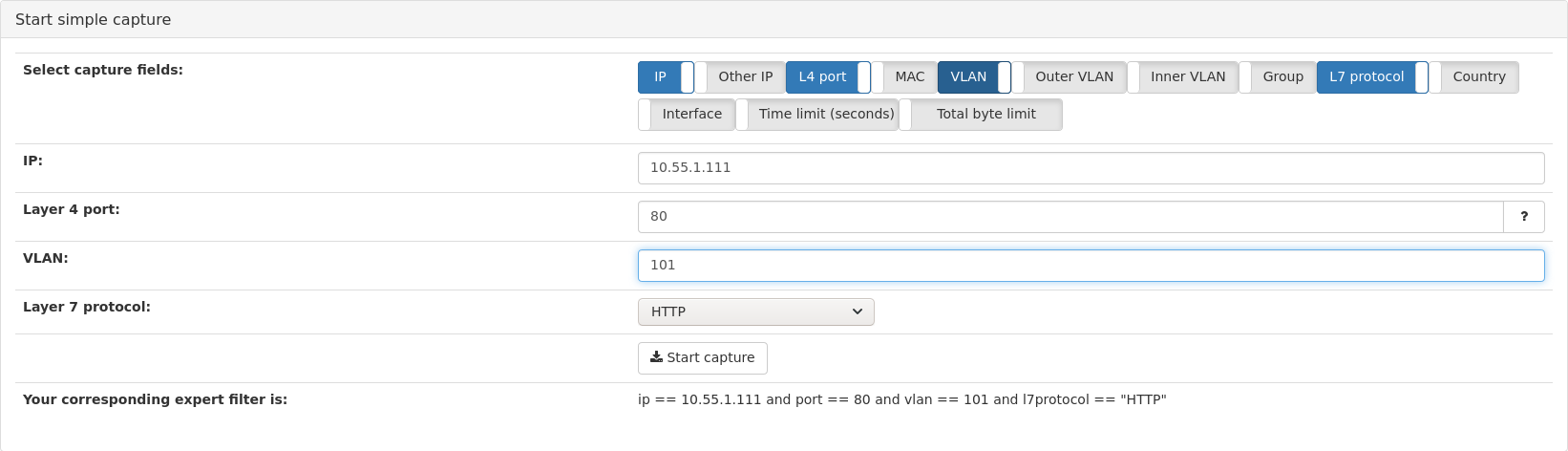Enable the Interface capture field
The image size is (1568, 451).
tap(687, 115)
